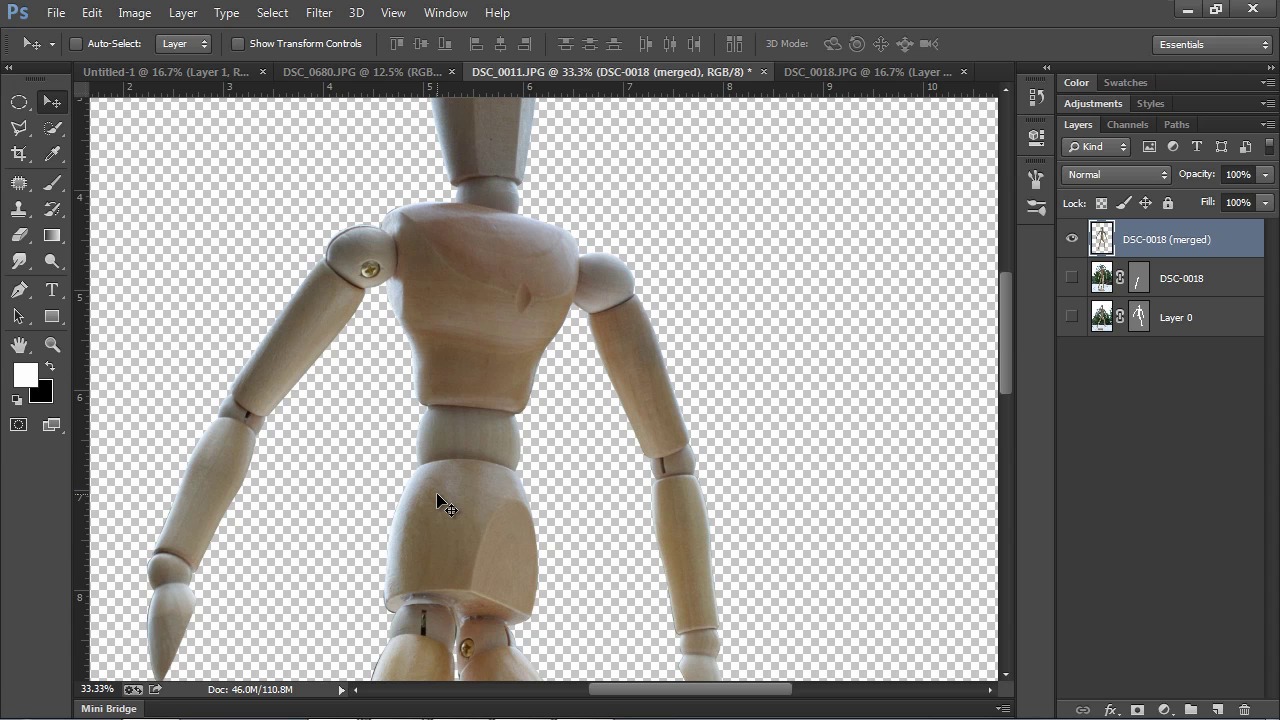
Task: Click the foreground color swatch
Action: [x=25, y=375]
